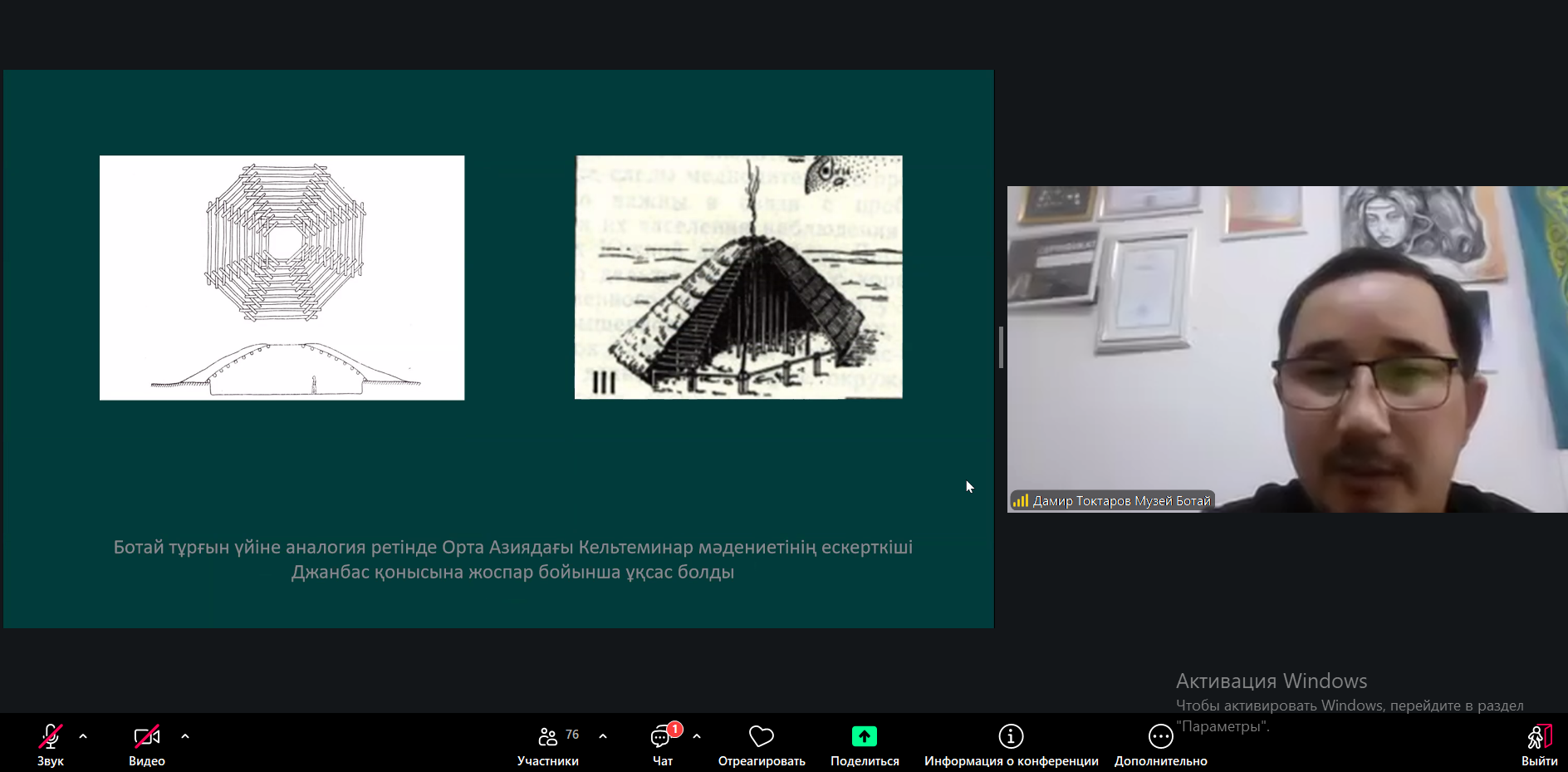This screenshot has height=772, width=1568.
Task: Click speaker name label Дамир Токтаров
Action: point(1121,501)
